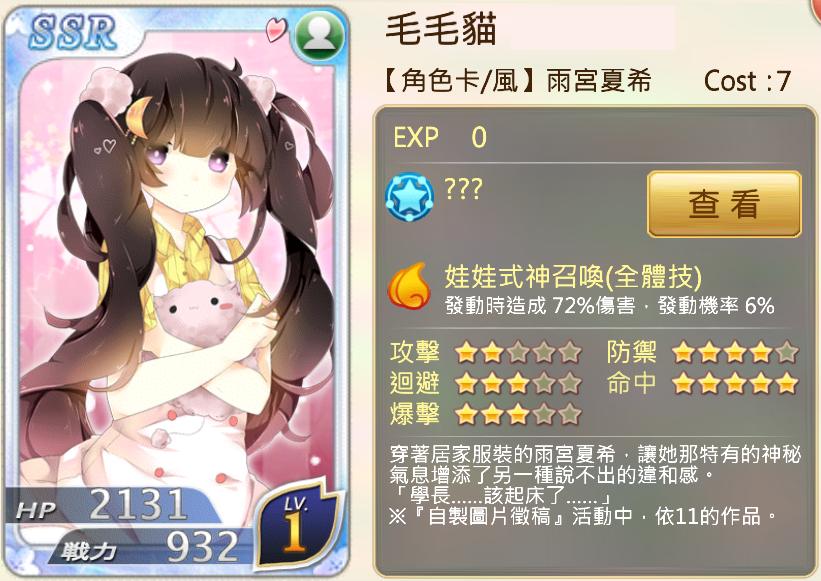The image size is (821, 581).
Task: Click the character card artwork
Action: tap(176, 293)
